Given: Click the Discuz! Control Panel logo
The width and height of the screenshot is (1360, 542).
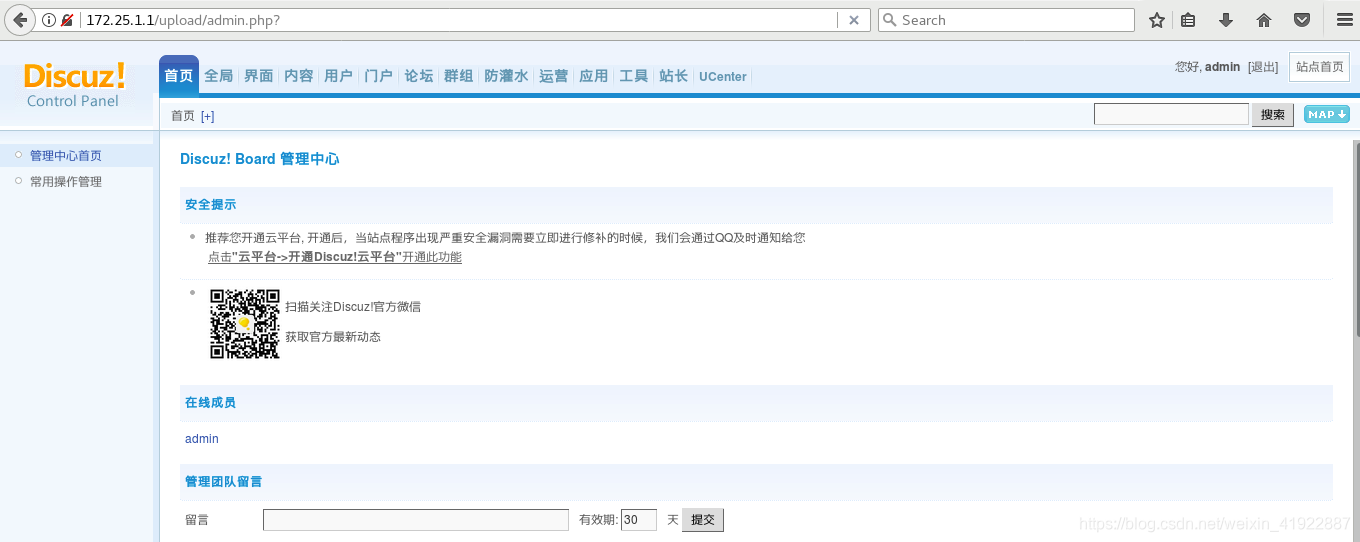Looking at the screenshot, I should 74,85.
